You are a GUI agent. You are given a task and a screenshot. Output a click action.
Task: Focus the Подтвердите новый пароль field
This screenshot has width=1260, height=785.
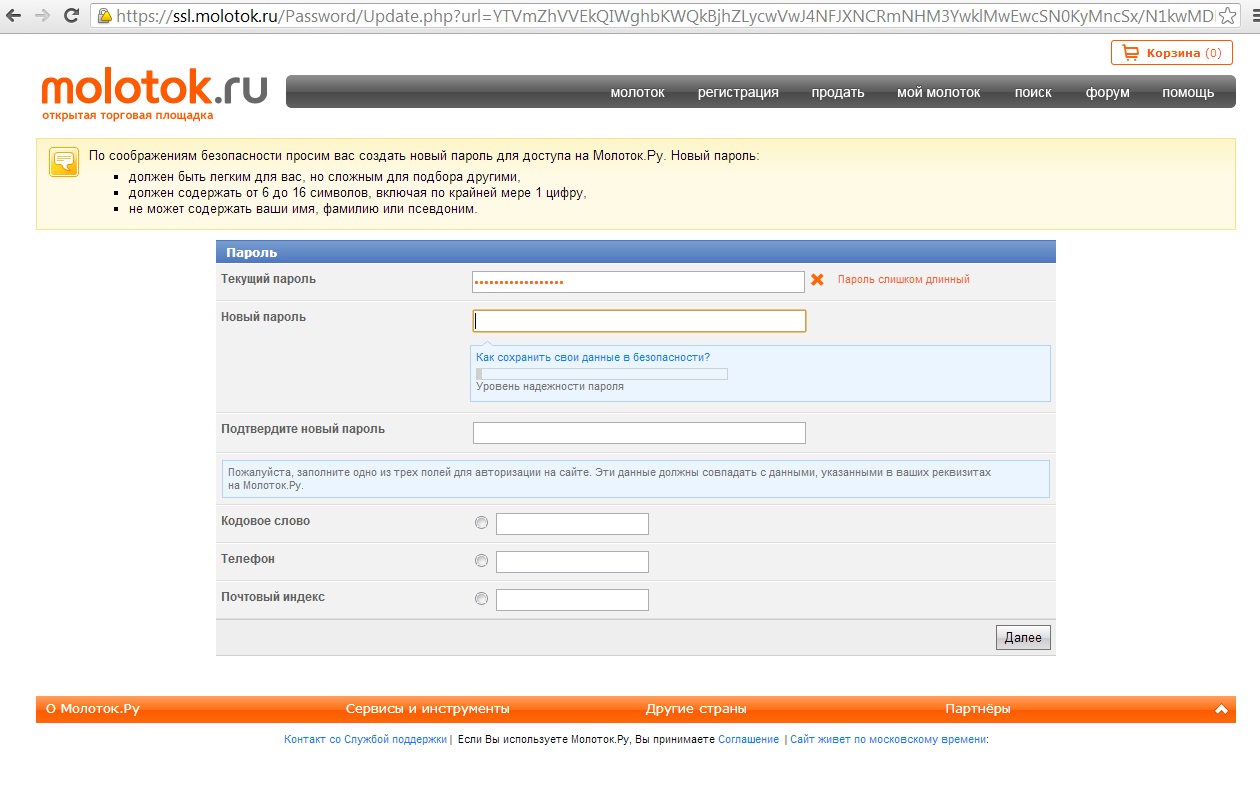638,433
